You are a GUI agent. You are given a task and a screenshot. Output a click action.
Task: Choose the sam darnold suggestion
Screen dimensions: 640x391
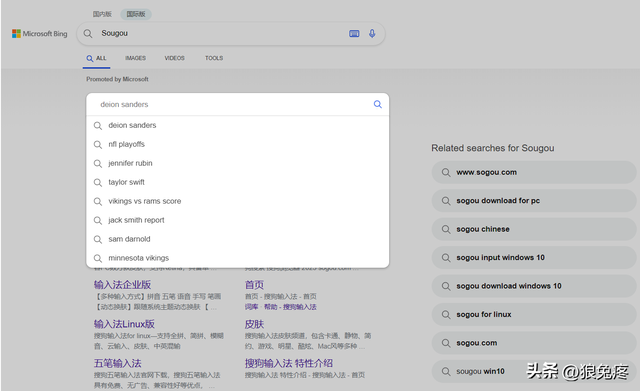(x=238, y=239)
